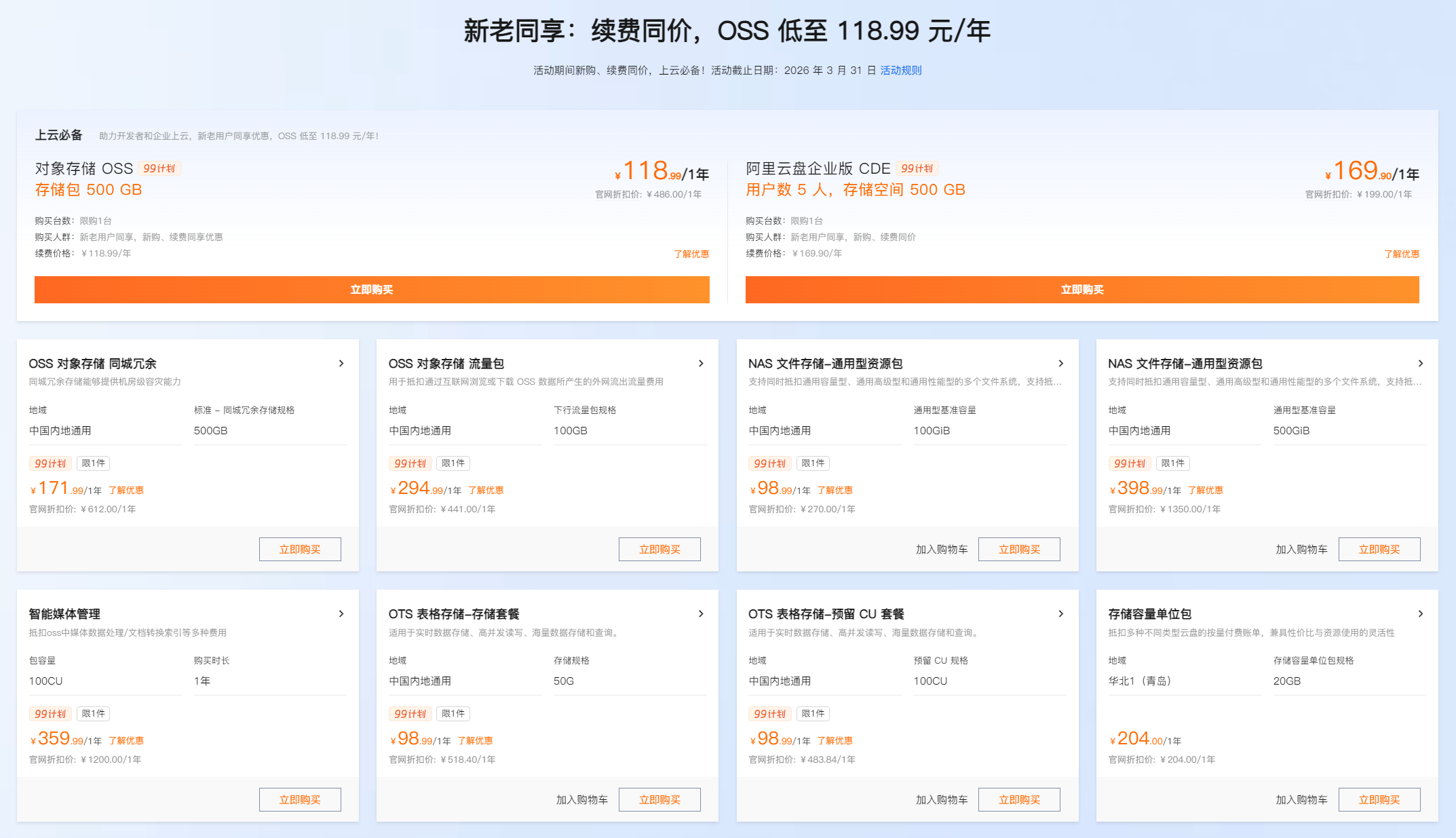Expand the NAS 500GiB 通用型资源包 card arrow
The height and width of the screenshot is (838, 1456).
tap(1421, 364)
